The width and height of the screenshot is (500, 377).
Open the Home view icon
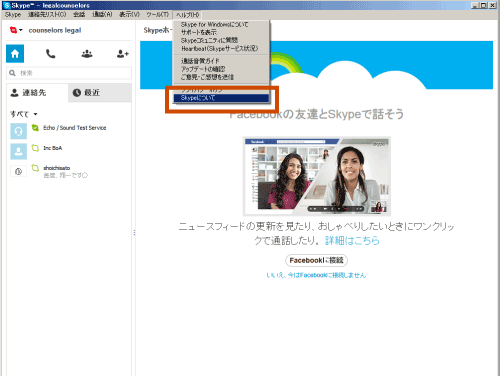15,54
